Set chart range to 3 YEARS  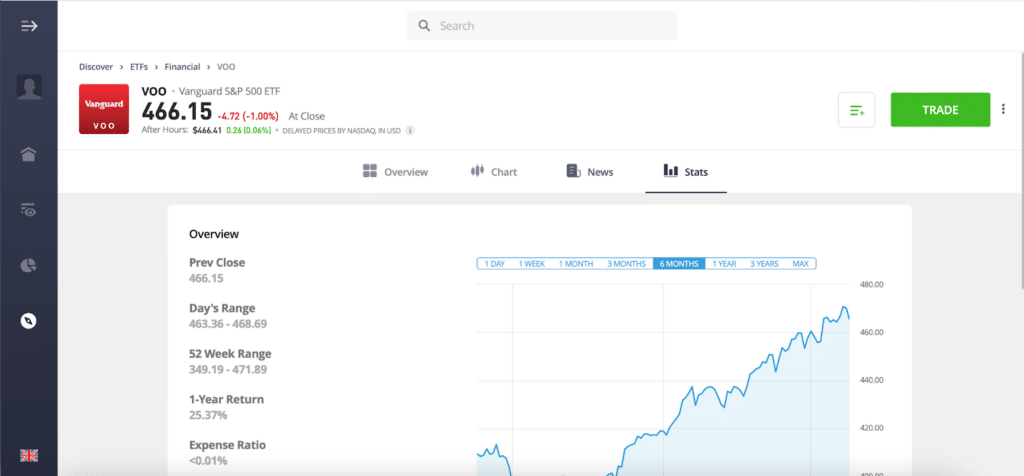(764, 264)
